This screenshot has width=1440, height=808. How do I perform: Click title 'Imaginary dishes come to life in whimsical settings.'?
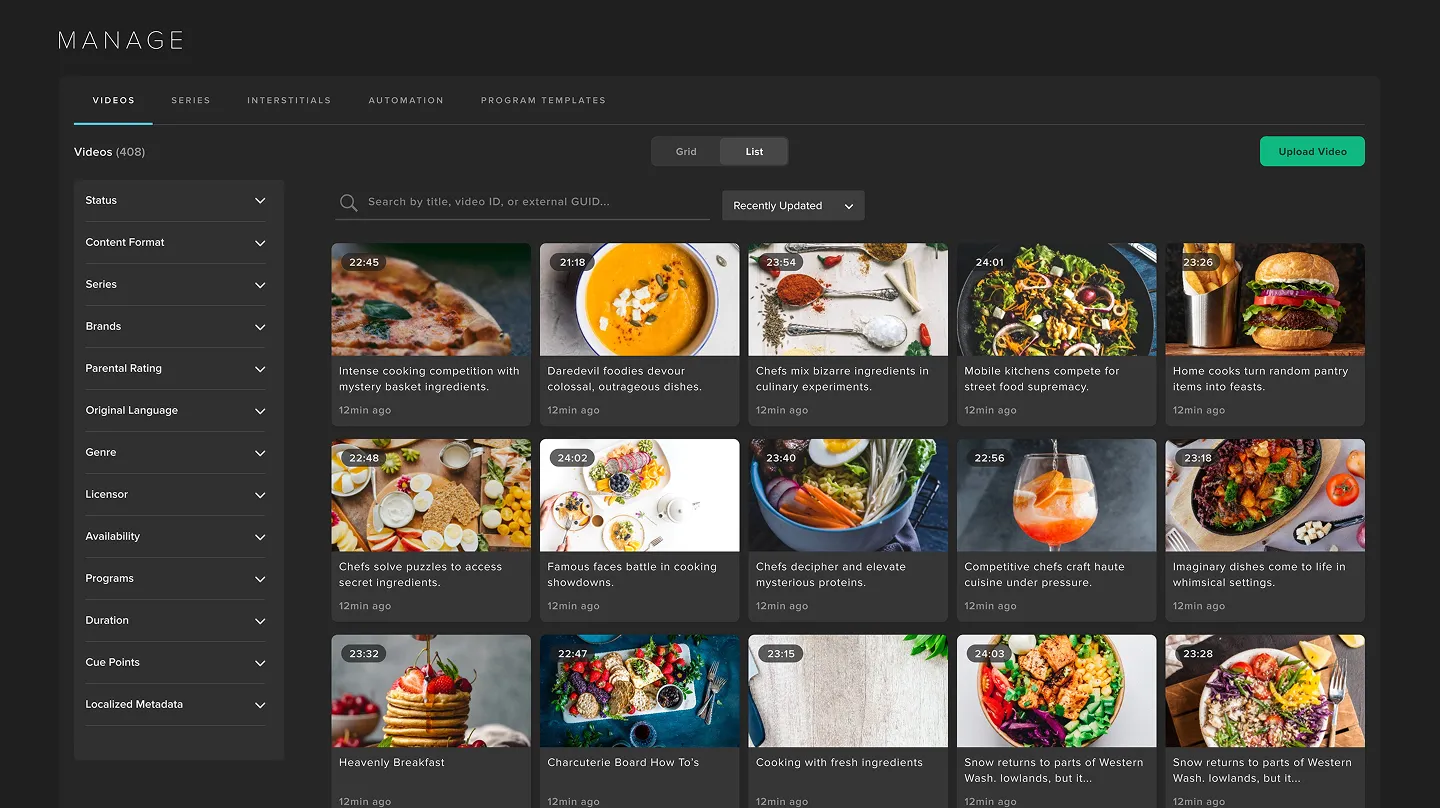1259,575
